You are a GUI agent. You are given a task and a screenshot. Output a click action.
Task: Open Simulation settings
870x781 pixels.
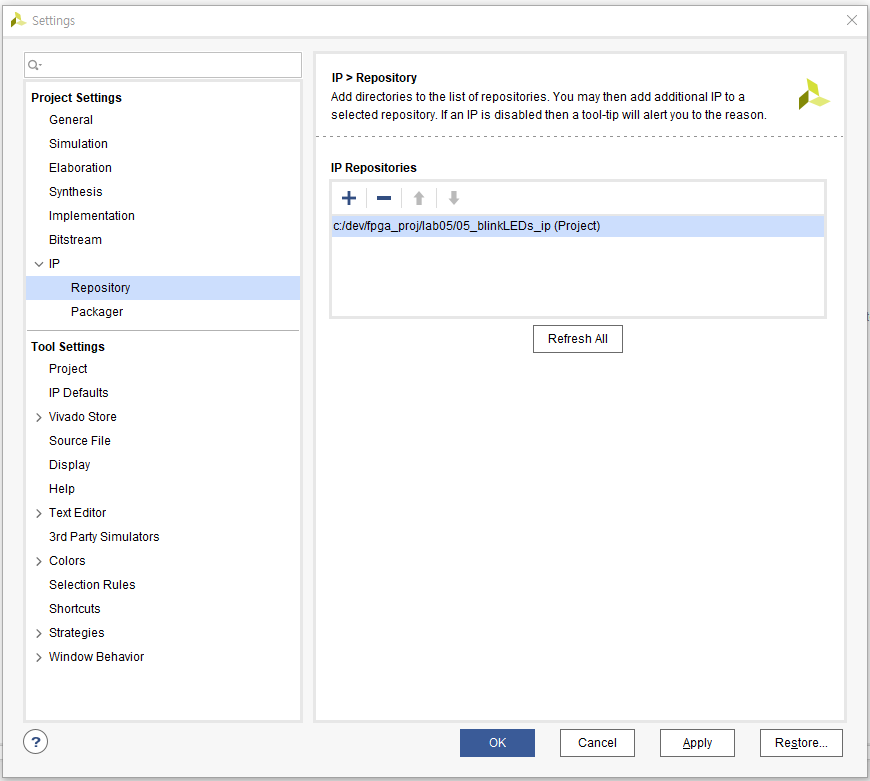tap(78, 144)
